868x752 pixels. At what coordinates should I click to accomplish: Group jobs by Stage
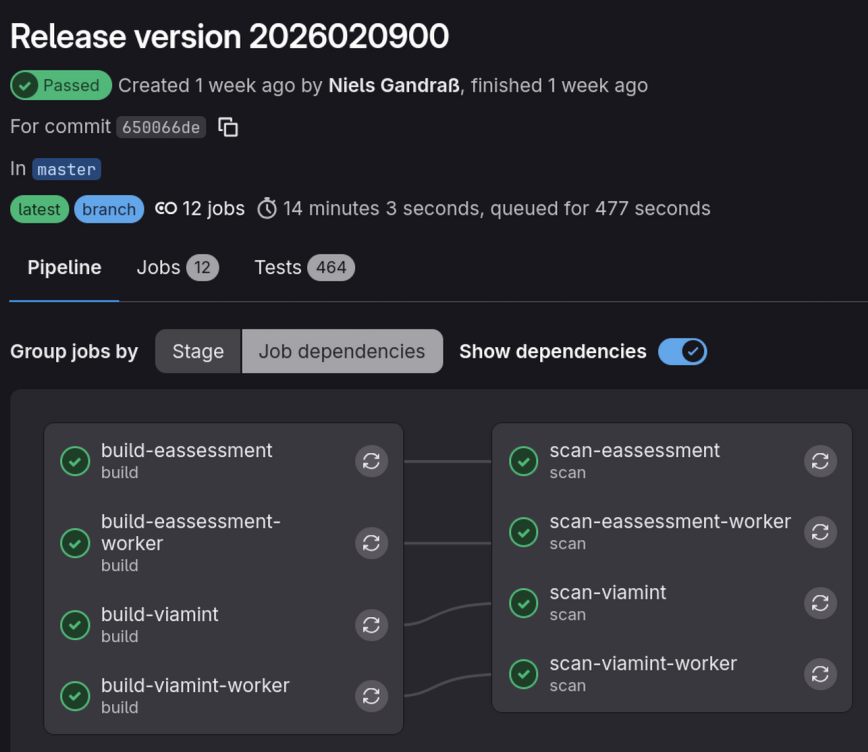point(198,352)
